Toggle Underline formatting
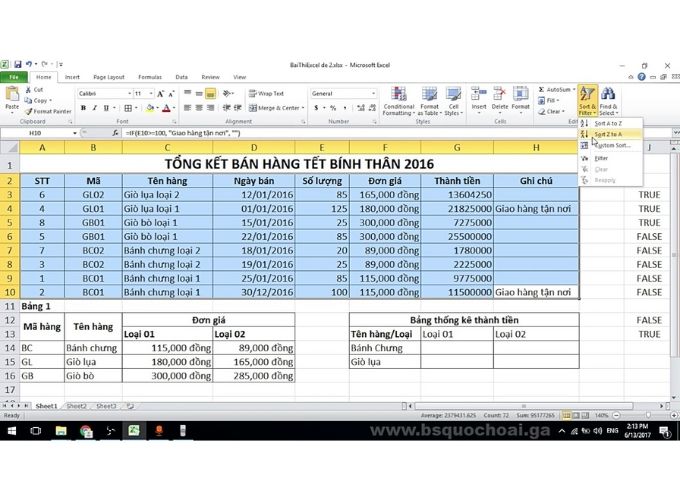The image size is (680, 500). point(106,108)
